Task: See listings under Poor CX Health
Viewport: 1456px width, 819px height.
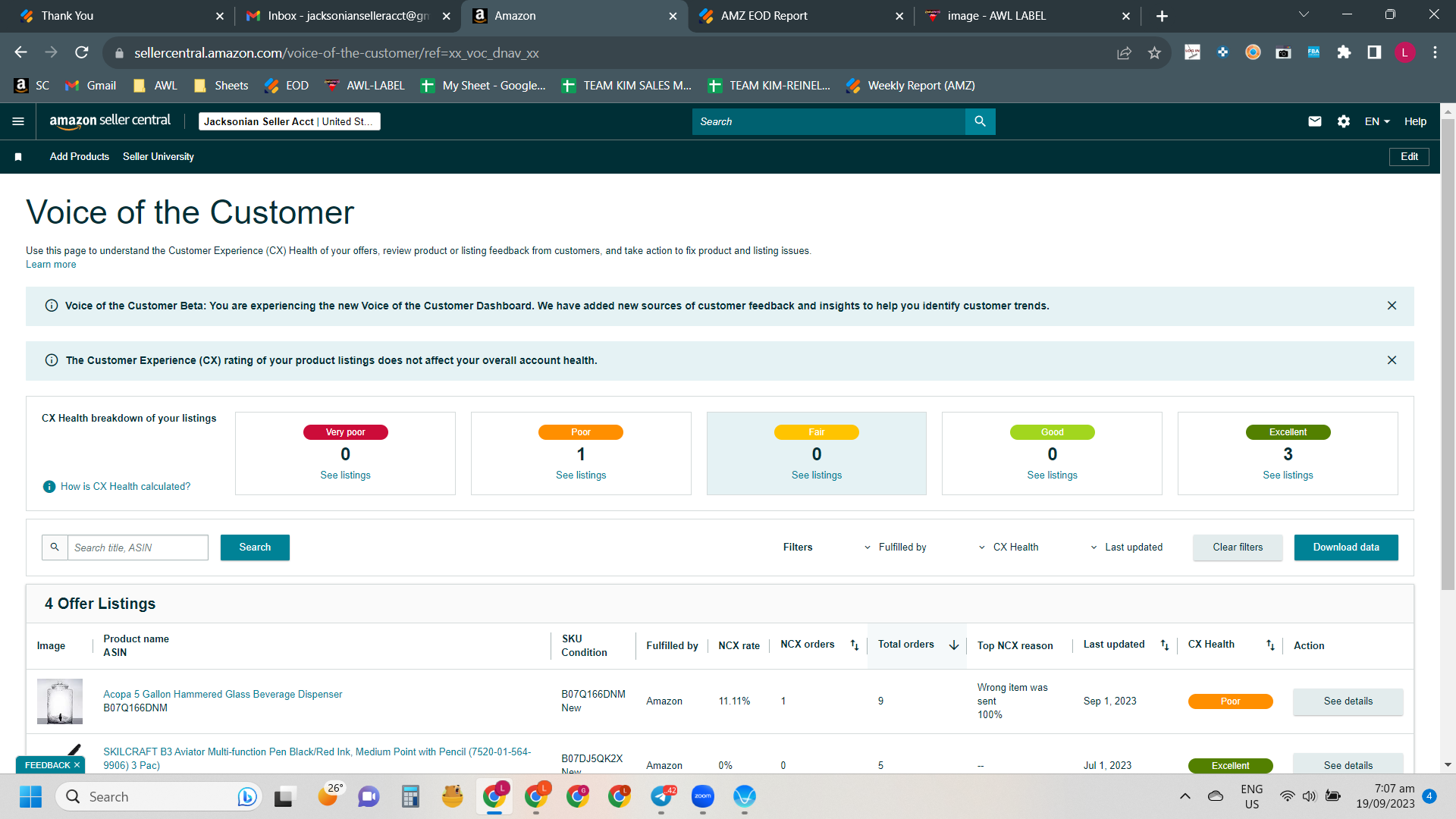Action: [x=581, y=475]
